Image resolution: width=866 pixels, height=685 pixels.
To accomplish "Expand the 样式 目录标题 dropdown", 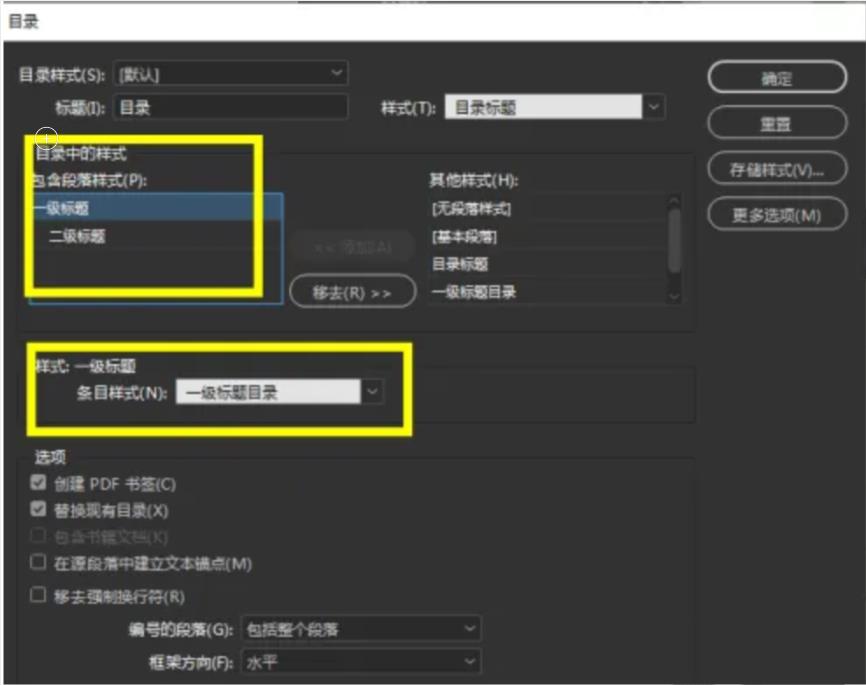I will point(554,107).
